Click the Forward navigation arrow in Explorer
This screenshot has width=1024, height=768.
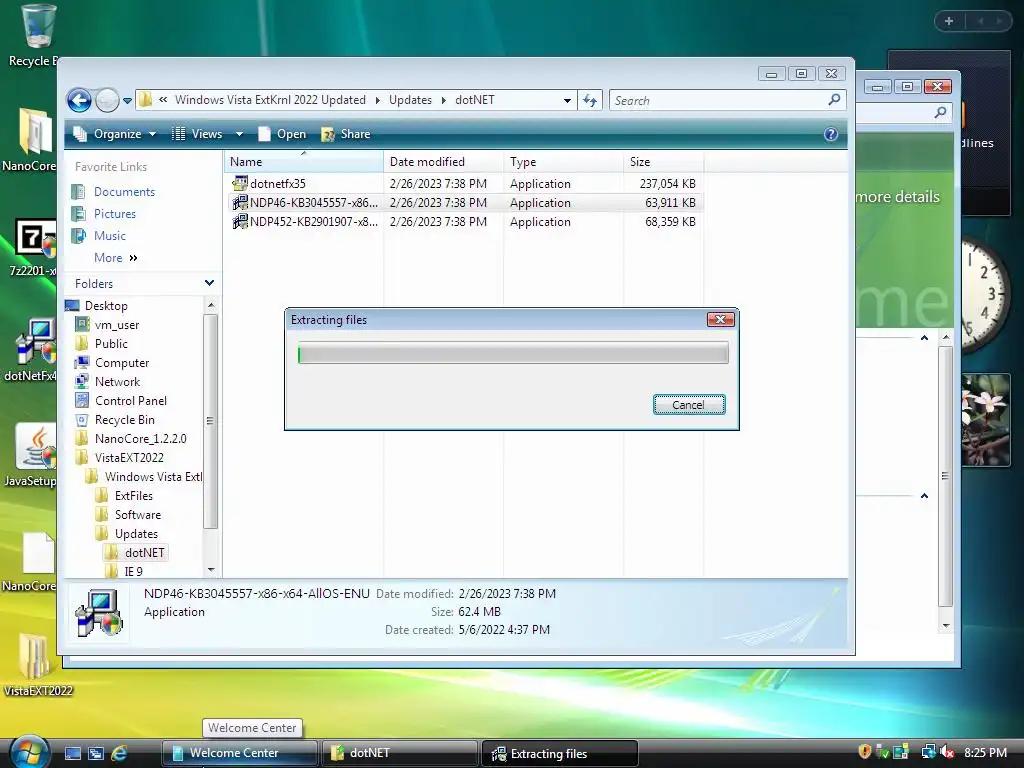[x=107, y=101]
